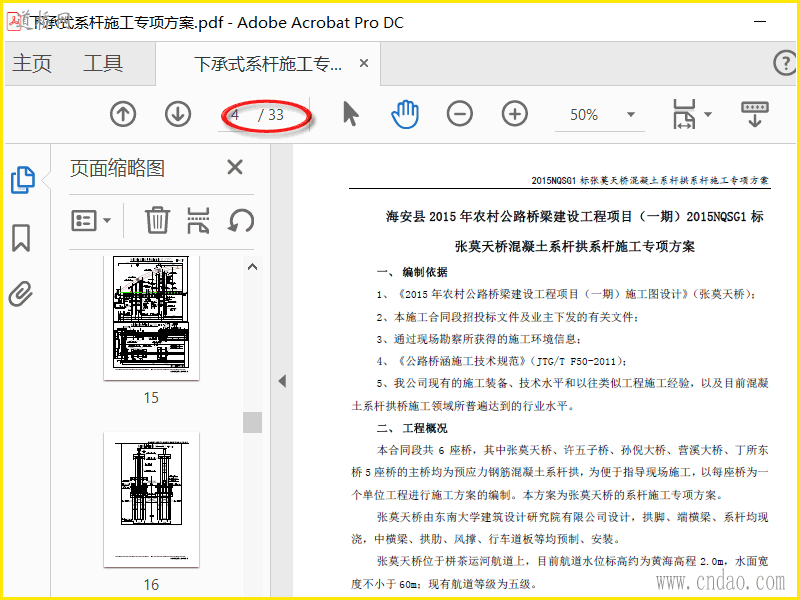This screenshot has height=600, width=800.
Task: Click the fit-width page display icon
Action: (x=684, y=114)
